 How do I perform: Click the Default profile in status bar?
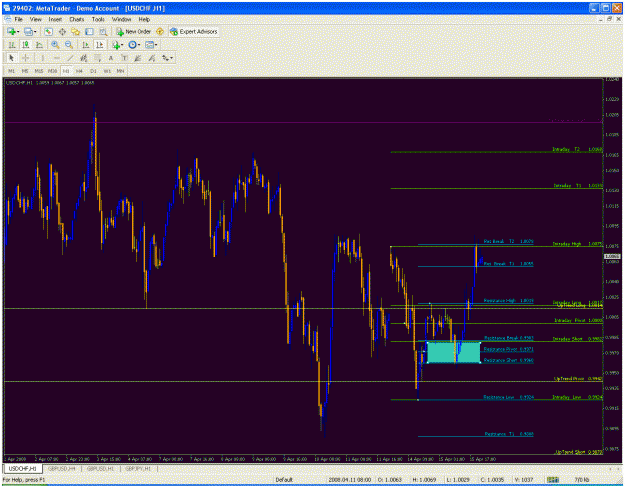pyautogui.click(x=284, y=480)
